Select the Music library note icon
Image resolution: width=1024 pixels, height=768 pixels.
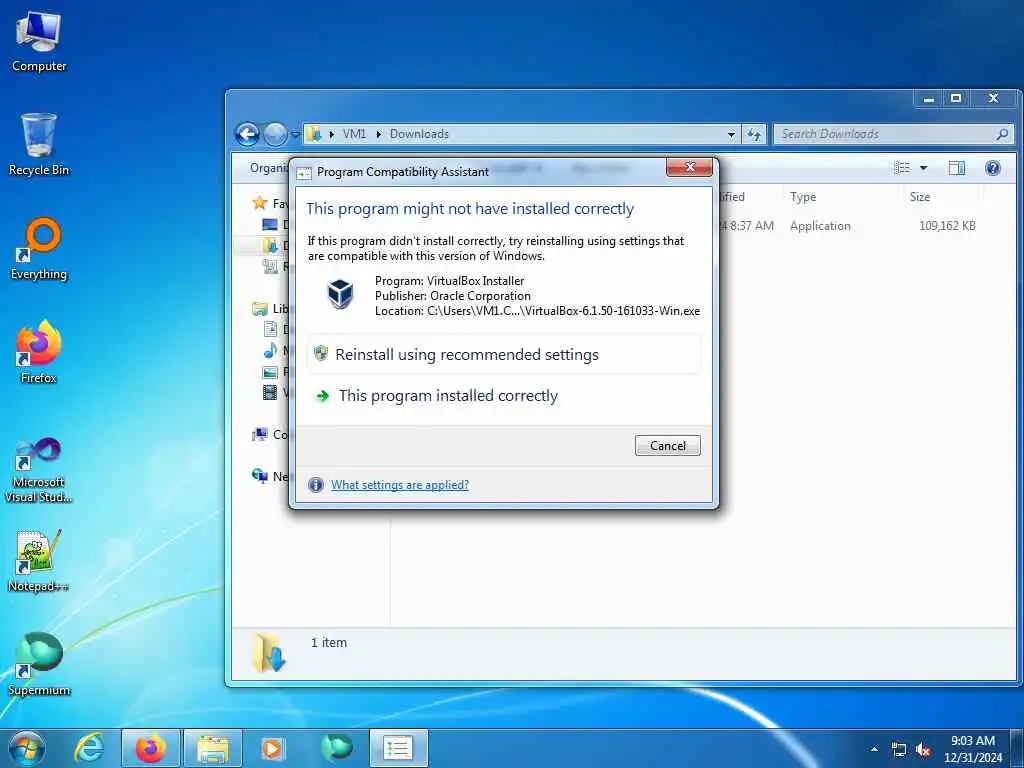click(270, 351)
